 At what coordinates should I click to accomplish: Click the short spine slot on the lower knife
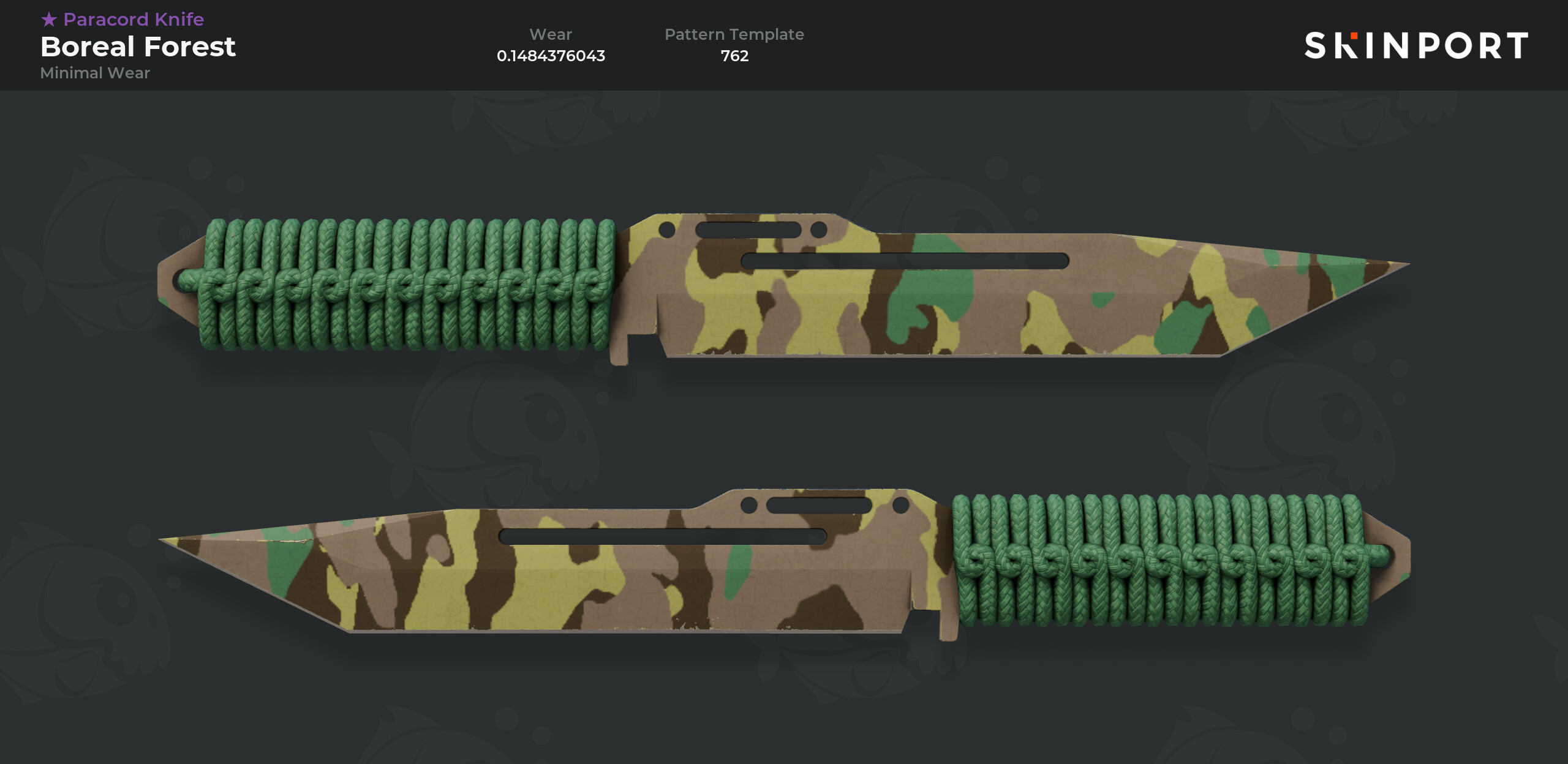819,506
